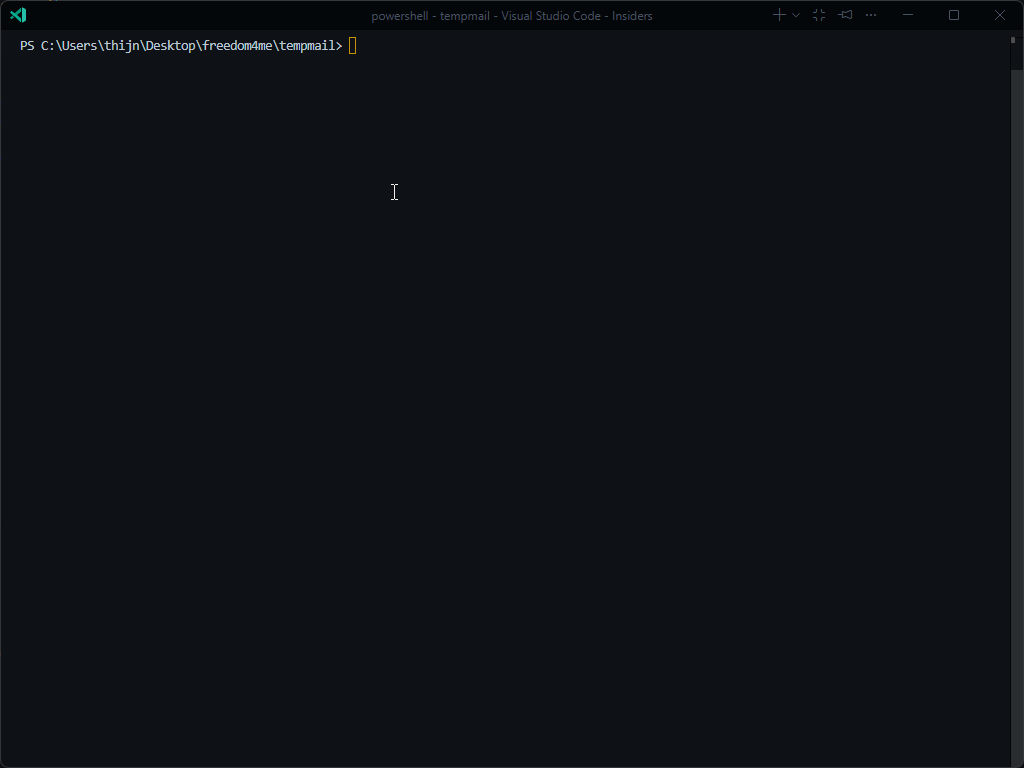Open the More Actions ellipsis menu
Image resolution: width=1024 pixels, height=768 pixels.
click(x=871, y=15)
